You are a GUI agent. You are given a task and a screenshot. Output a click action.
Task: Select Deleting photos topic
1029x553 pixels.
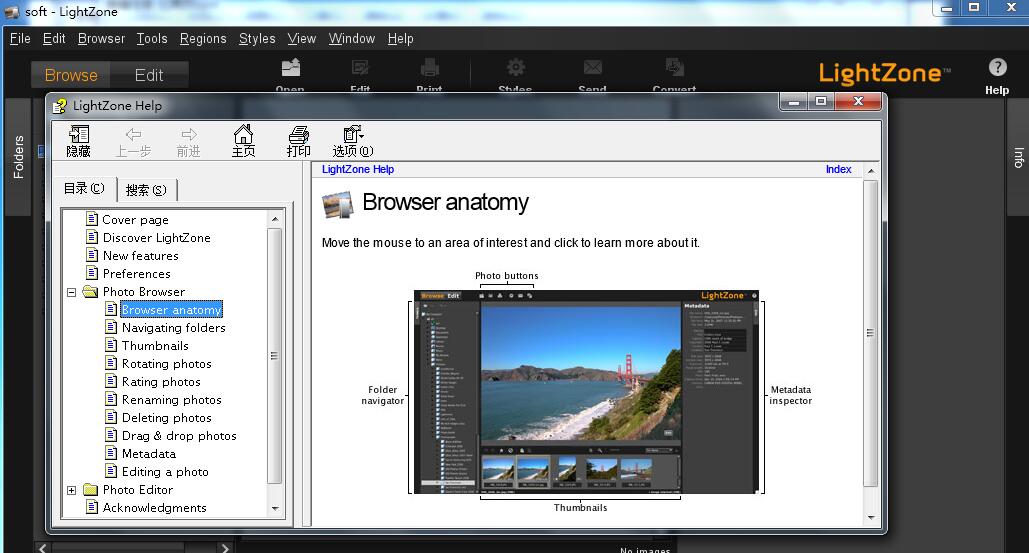coord(167,418)
